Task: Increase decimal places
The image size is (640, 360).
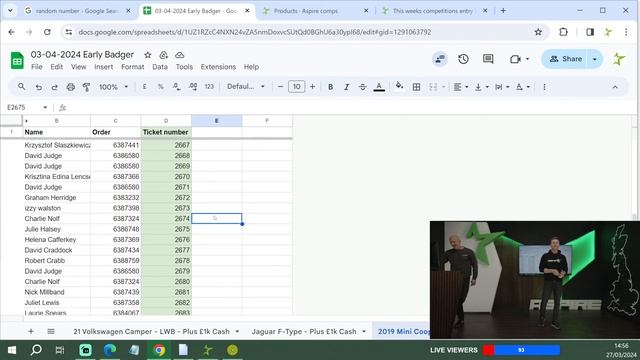Action: (193, 87)
